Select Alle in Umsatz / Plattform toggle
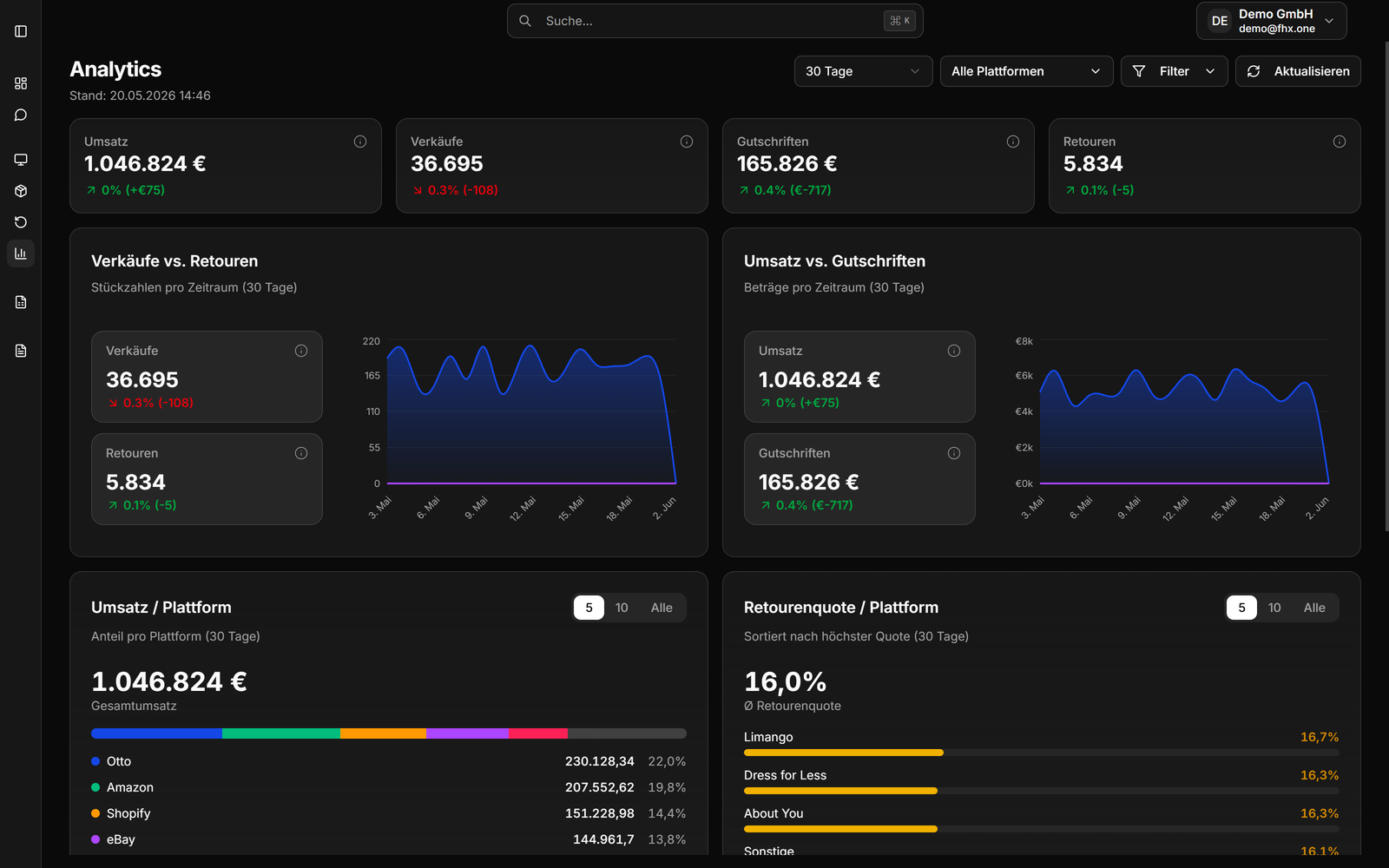The width and height of the screenshot is (1389, 868). [x=662, y=608]
